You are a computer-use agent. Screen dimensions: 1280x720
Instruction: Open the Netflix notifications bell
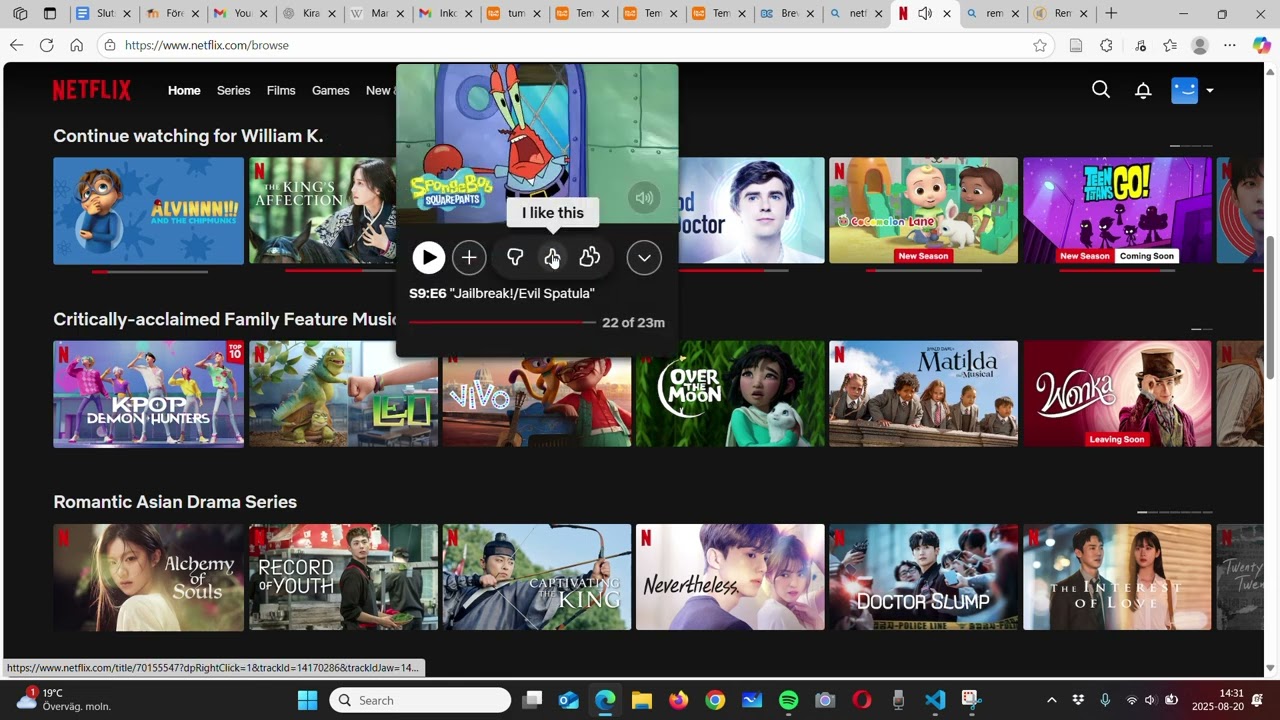(1143, 91)
